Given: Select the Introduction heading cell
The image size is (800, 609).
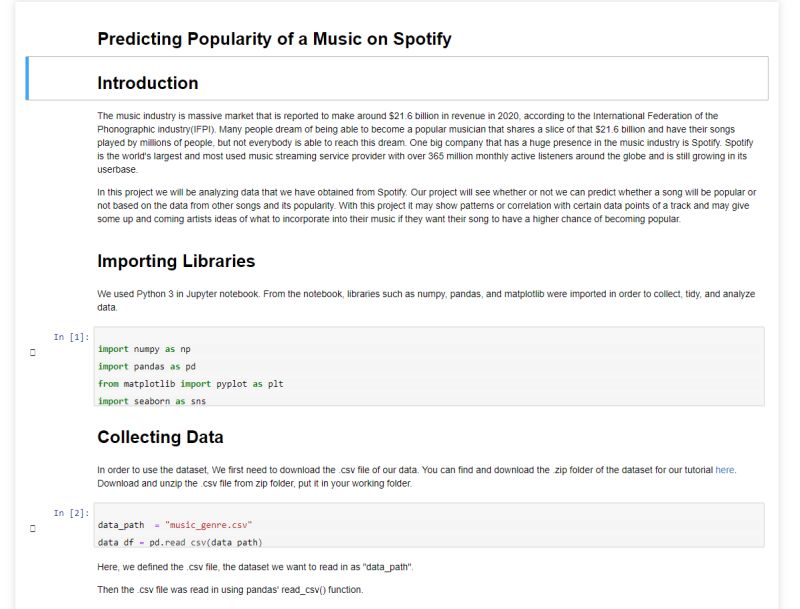Looking at the screenshot, I should 148,83.
